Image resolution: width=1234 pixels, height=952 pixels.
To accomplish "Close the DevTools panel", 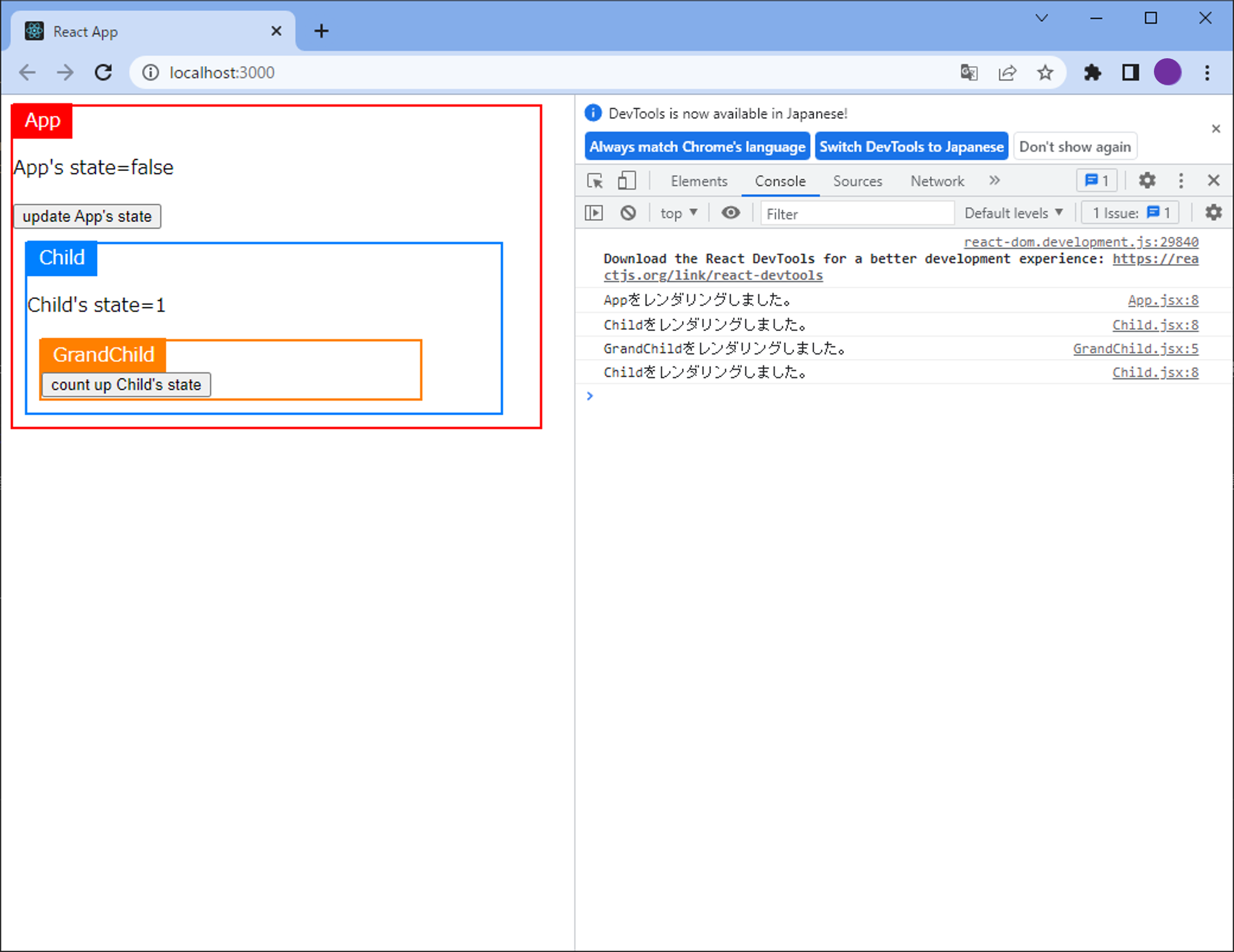I will click(1213, 181).
